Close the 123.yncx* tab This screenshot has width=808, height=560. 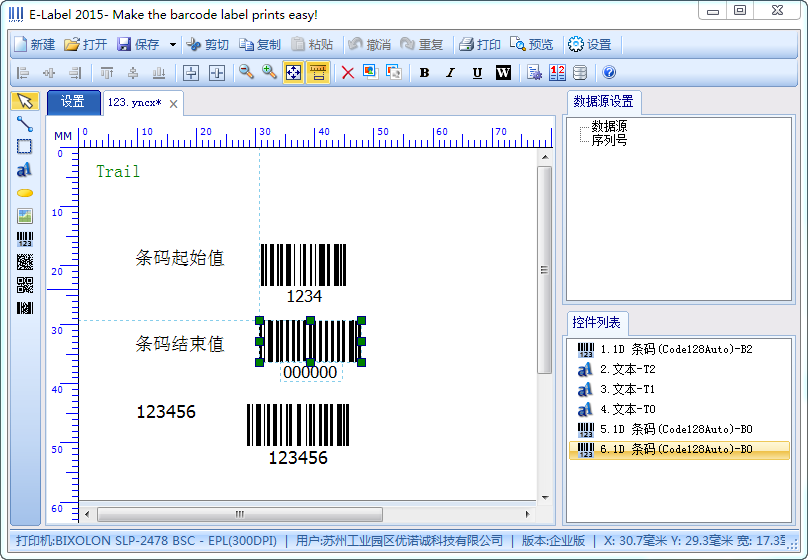click(x=174, y=104)
